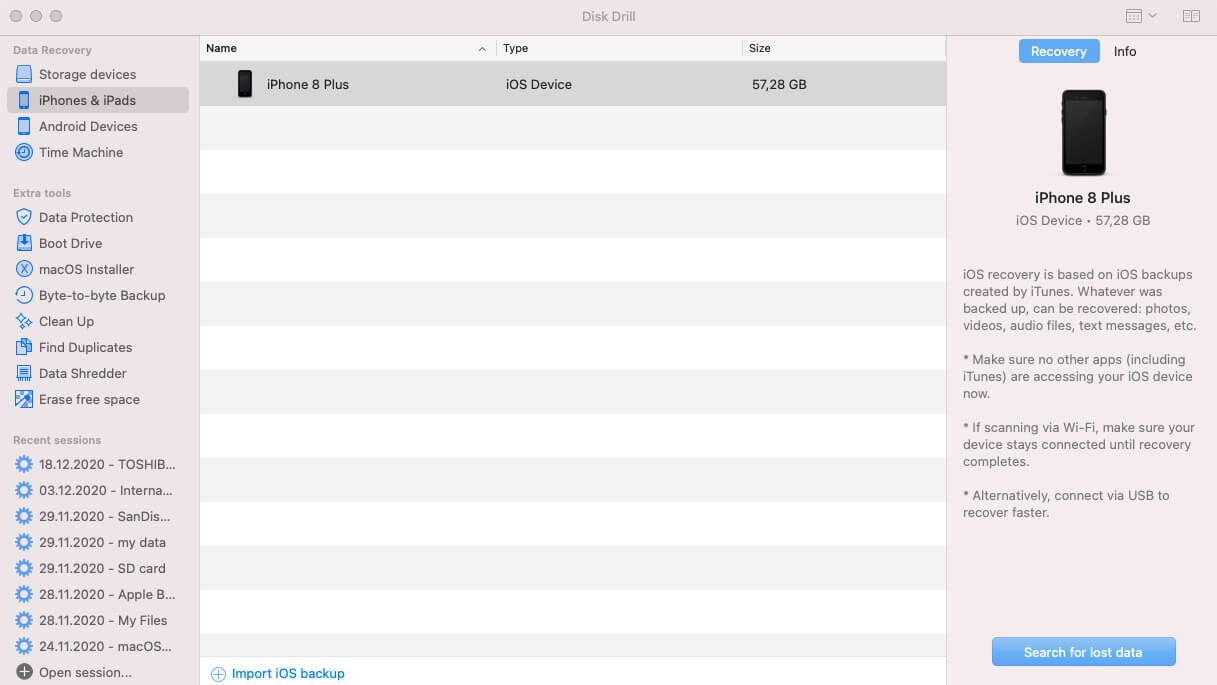Screen dimensions: 1217x685
Task: Click the iPhone 8 Plus title in right panel
Action: pyautogui.click(x=1083, y=198)
